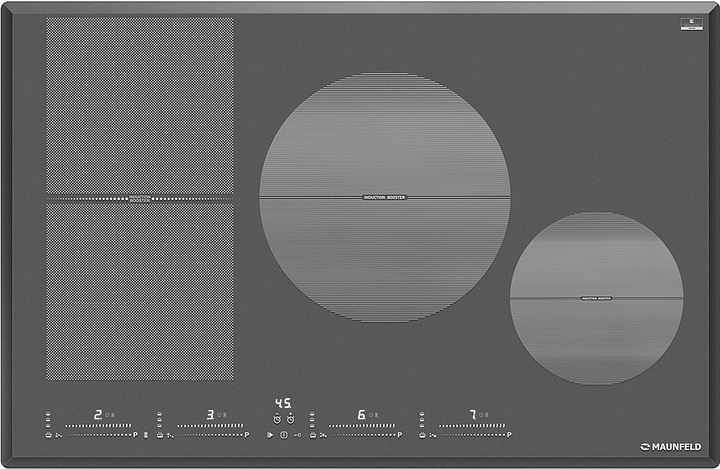Tap the 4.5 timer display

point(283,403)
